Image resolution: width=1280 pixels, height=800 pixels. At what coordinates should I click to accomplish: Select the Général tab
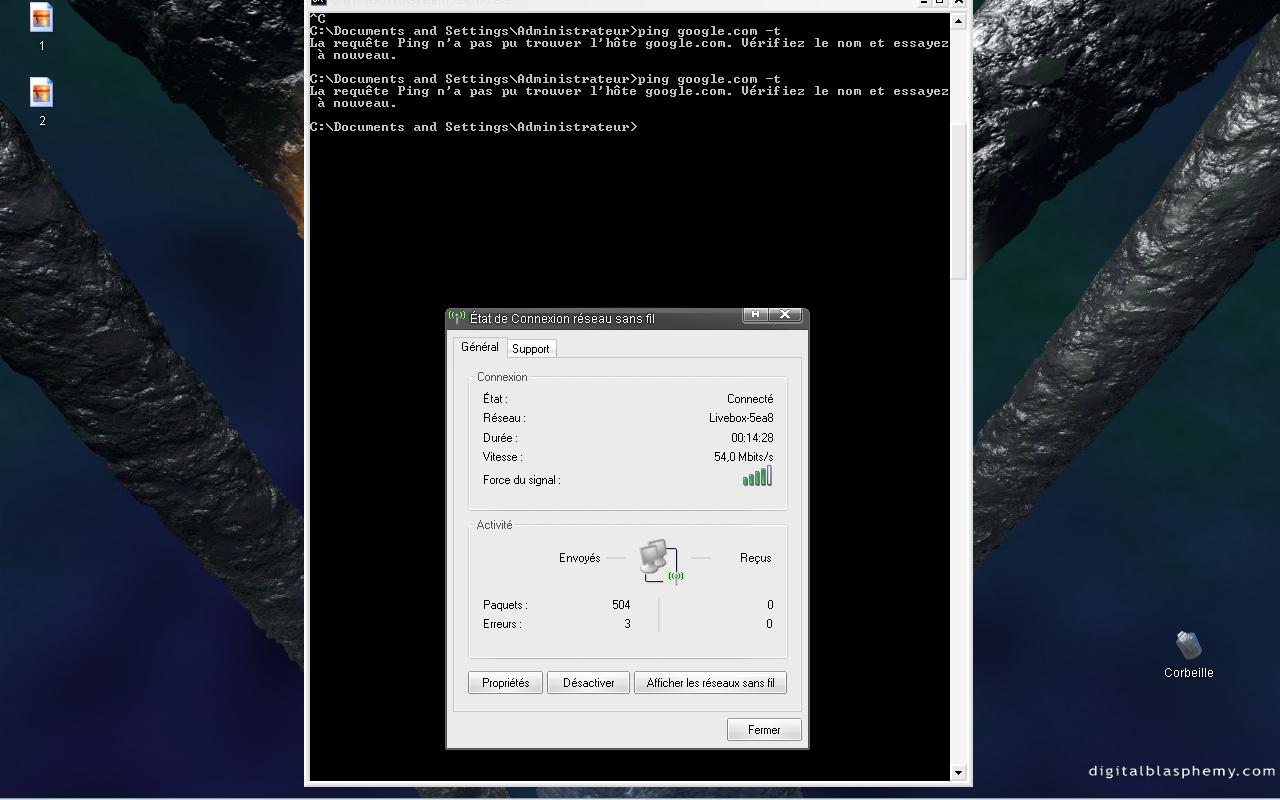pyautogui.click(x=480, y=347)
